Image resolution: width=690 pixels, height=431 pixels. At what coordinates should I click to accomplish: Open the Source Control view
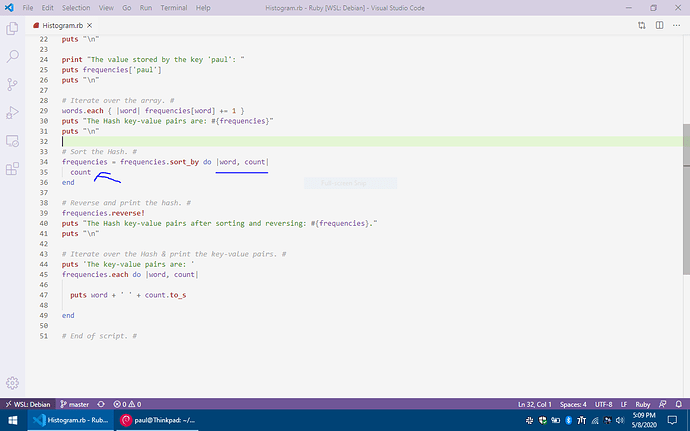[12, 84]
